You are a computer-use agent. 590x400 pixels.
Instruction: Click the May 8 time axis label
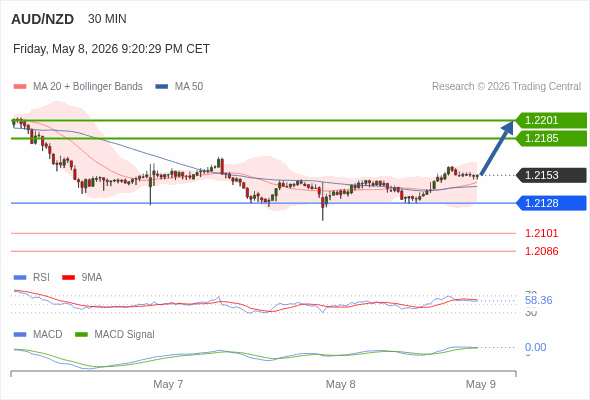tap(341, 384)
